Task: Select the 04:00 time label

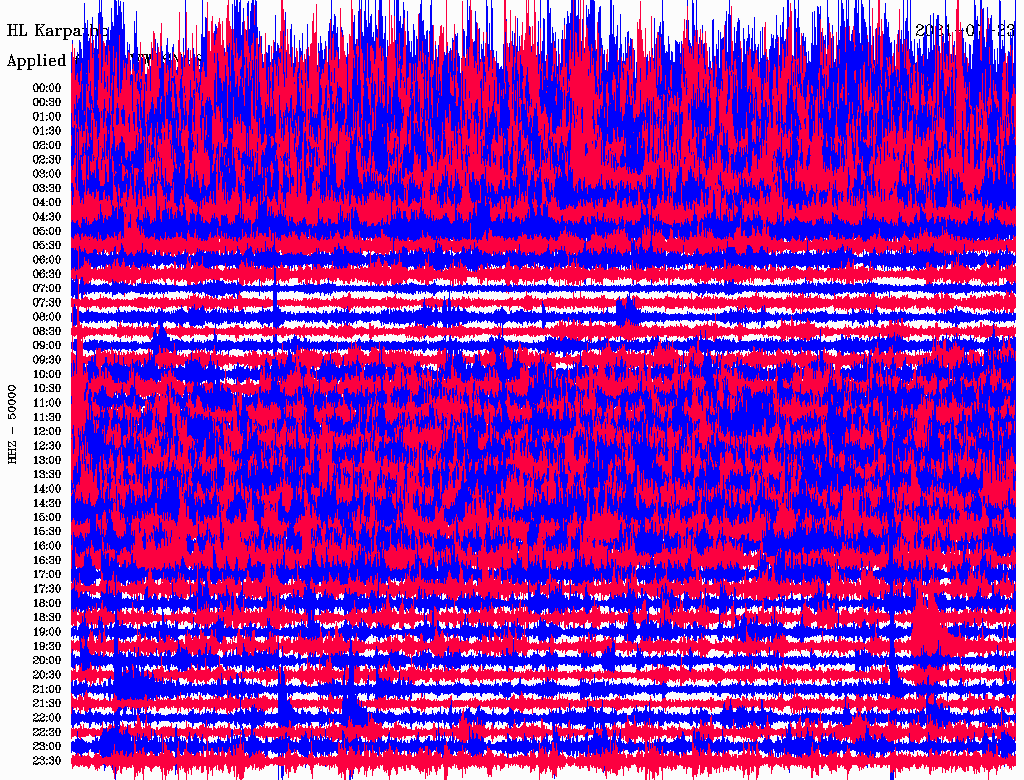Action: point(47,203)
